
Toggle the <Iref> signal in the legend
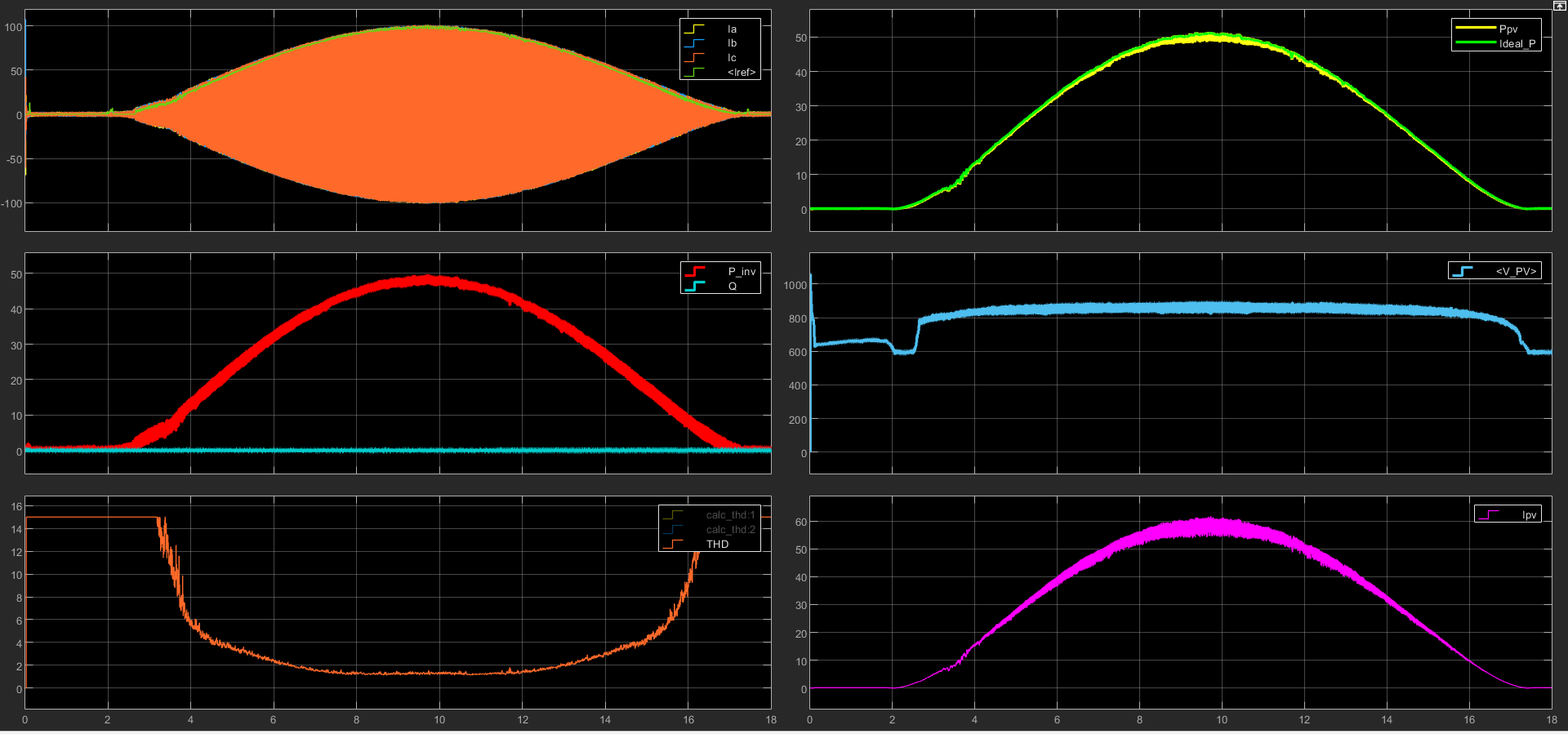point(741,73)
